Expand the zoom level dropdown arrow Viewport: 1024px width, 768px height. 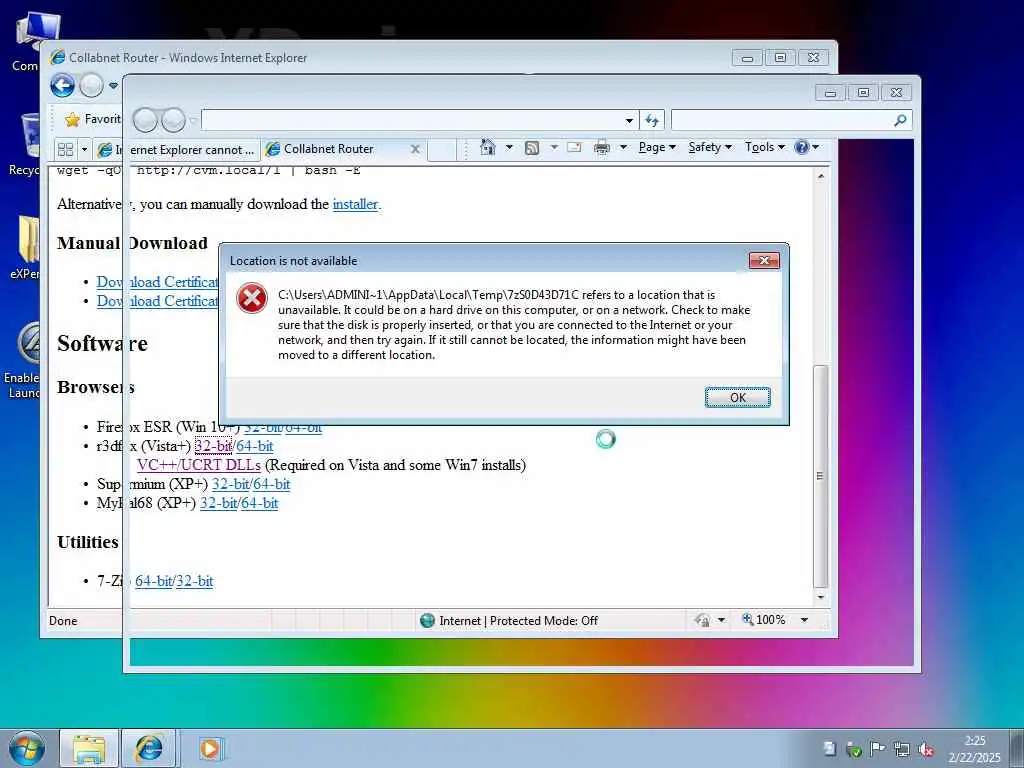805,620
